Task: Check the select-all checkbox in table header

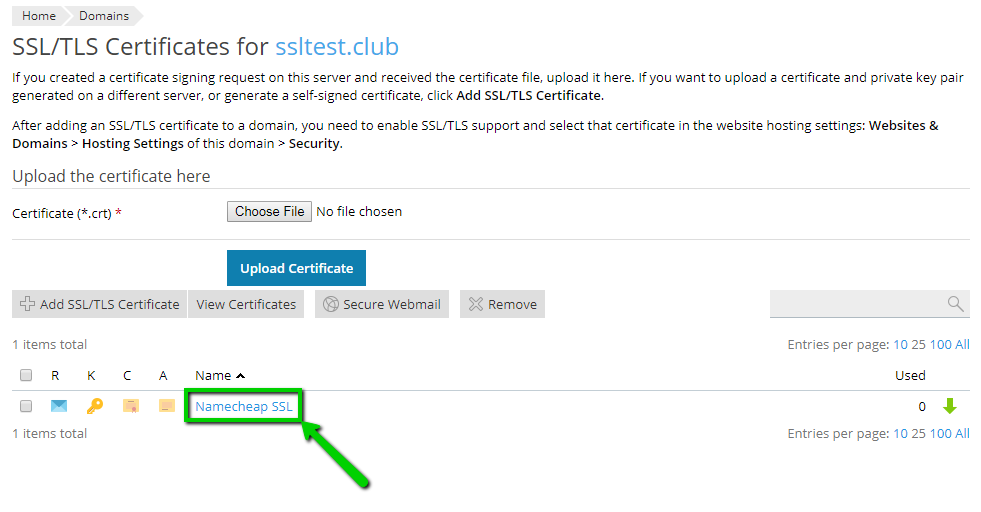Action: [x=27, y=376]
